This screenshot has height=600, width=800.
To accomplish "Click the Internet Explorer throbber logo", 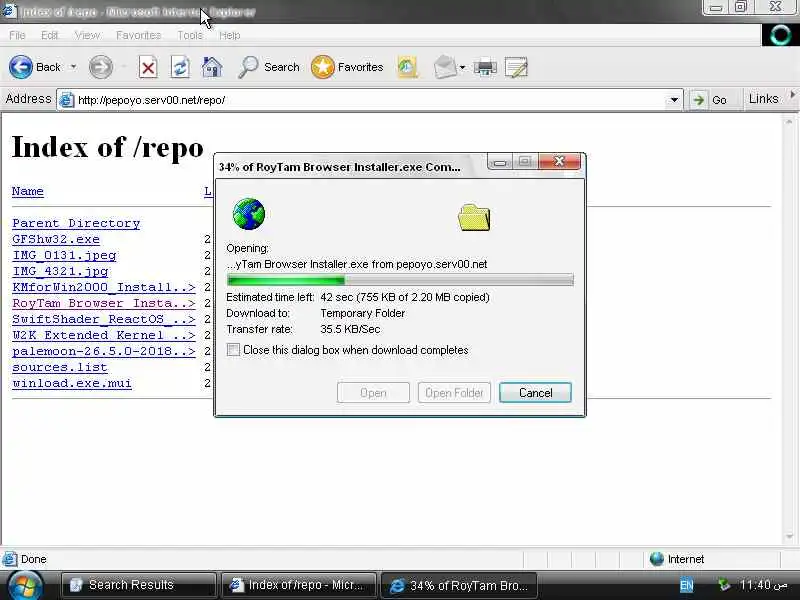I will pyautogui.click(x=780, y=35).
